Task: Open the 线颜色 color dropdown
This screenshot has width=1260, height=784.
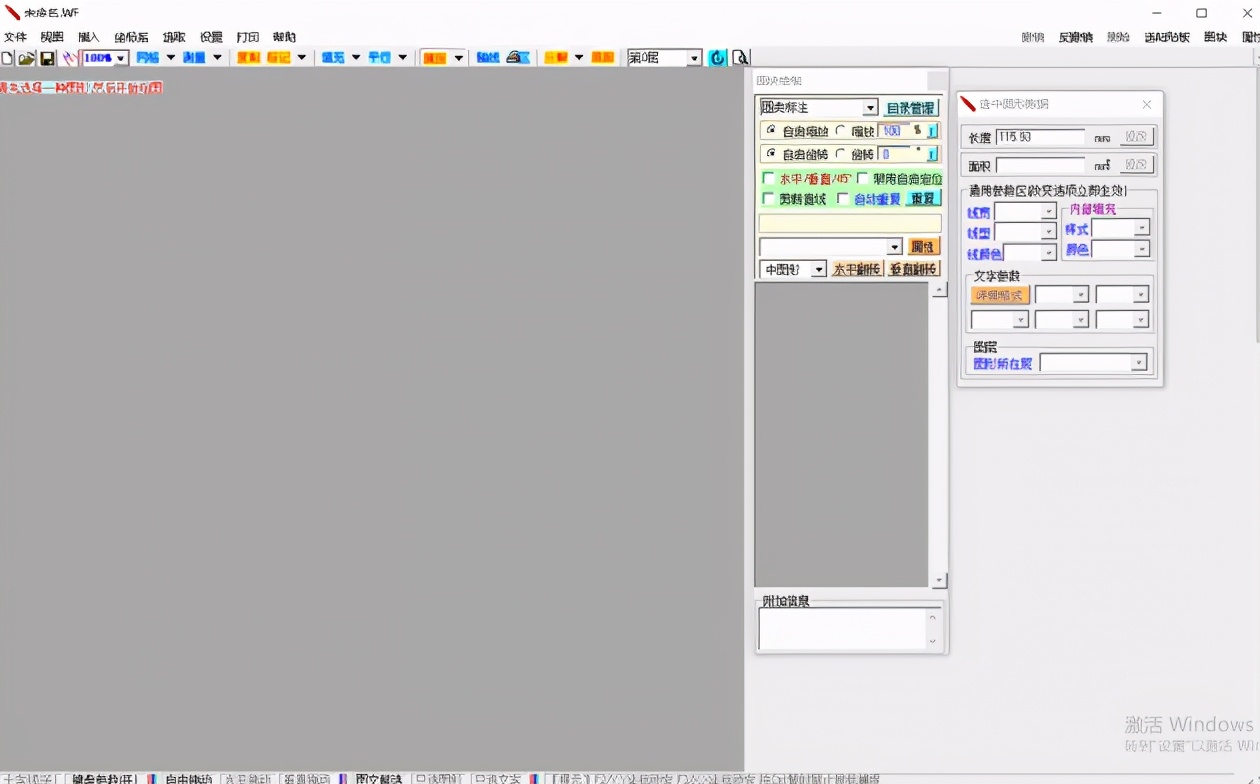Action: 1048,253
